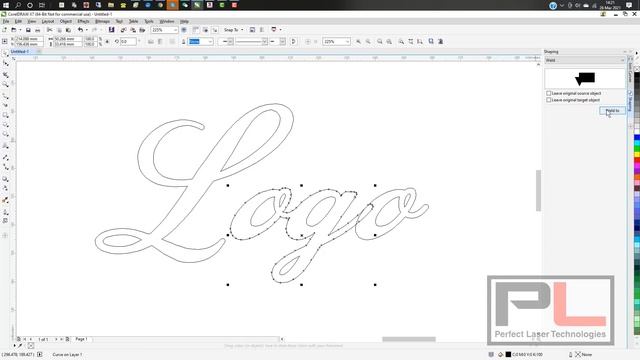This screenshot has height=360, width=640.
Task: Open the Object menu
Action: (x=66, y=21)
